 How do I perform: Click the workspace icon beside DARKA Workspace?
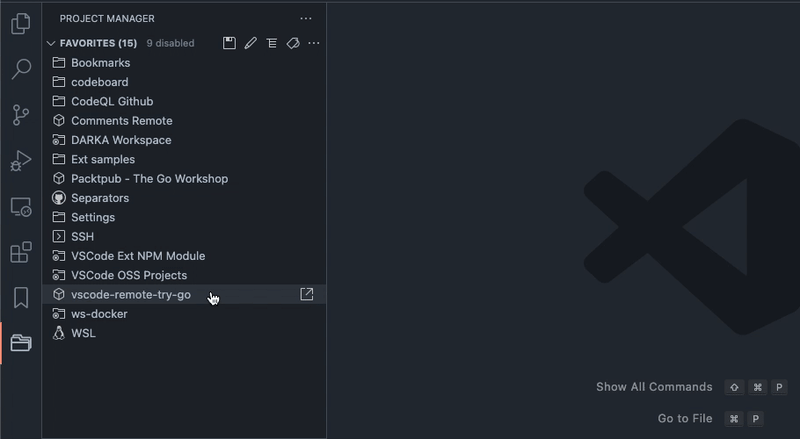59,140
